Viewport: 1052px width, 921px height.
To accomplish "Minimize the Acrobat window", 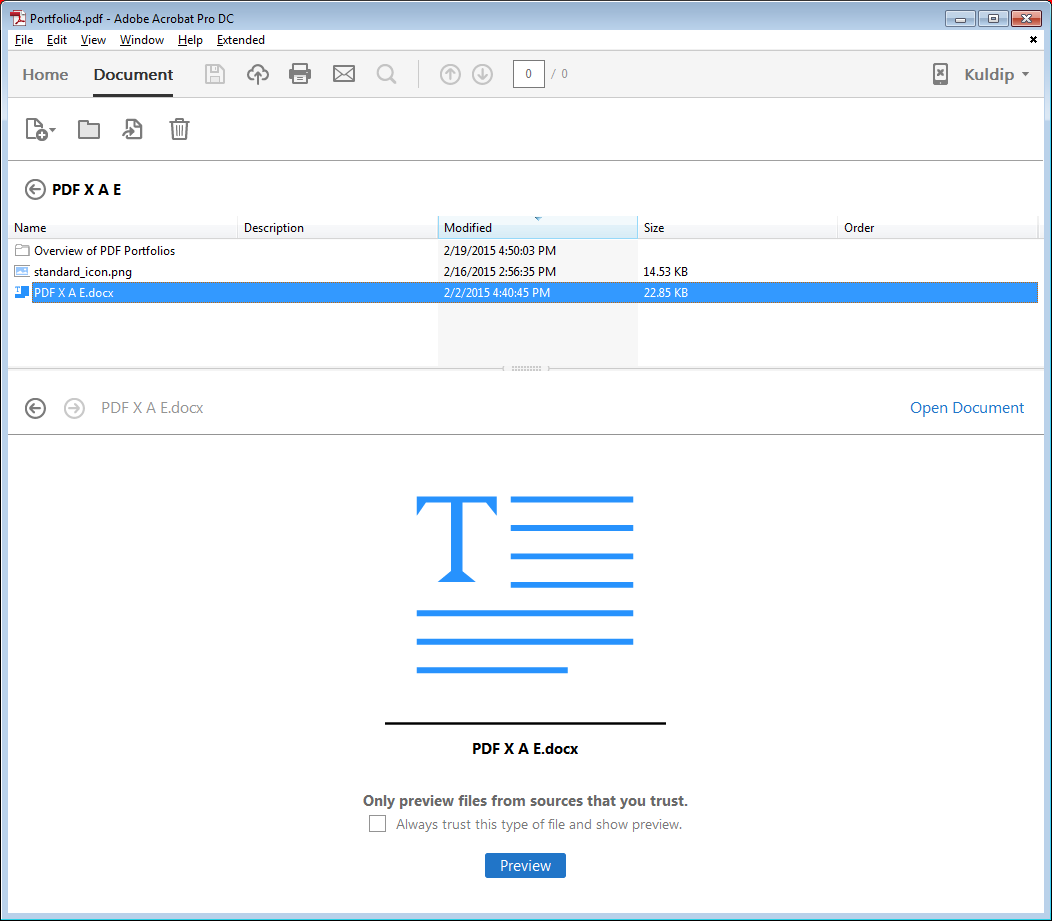I will (x=960, y=19).
